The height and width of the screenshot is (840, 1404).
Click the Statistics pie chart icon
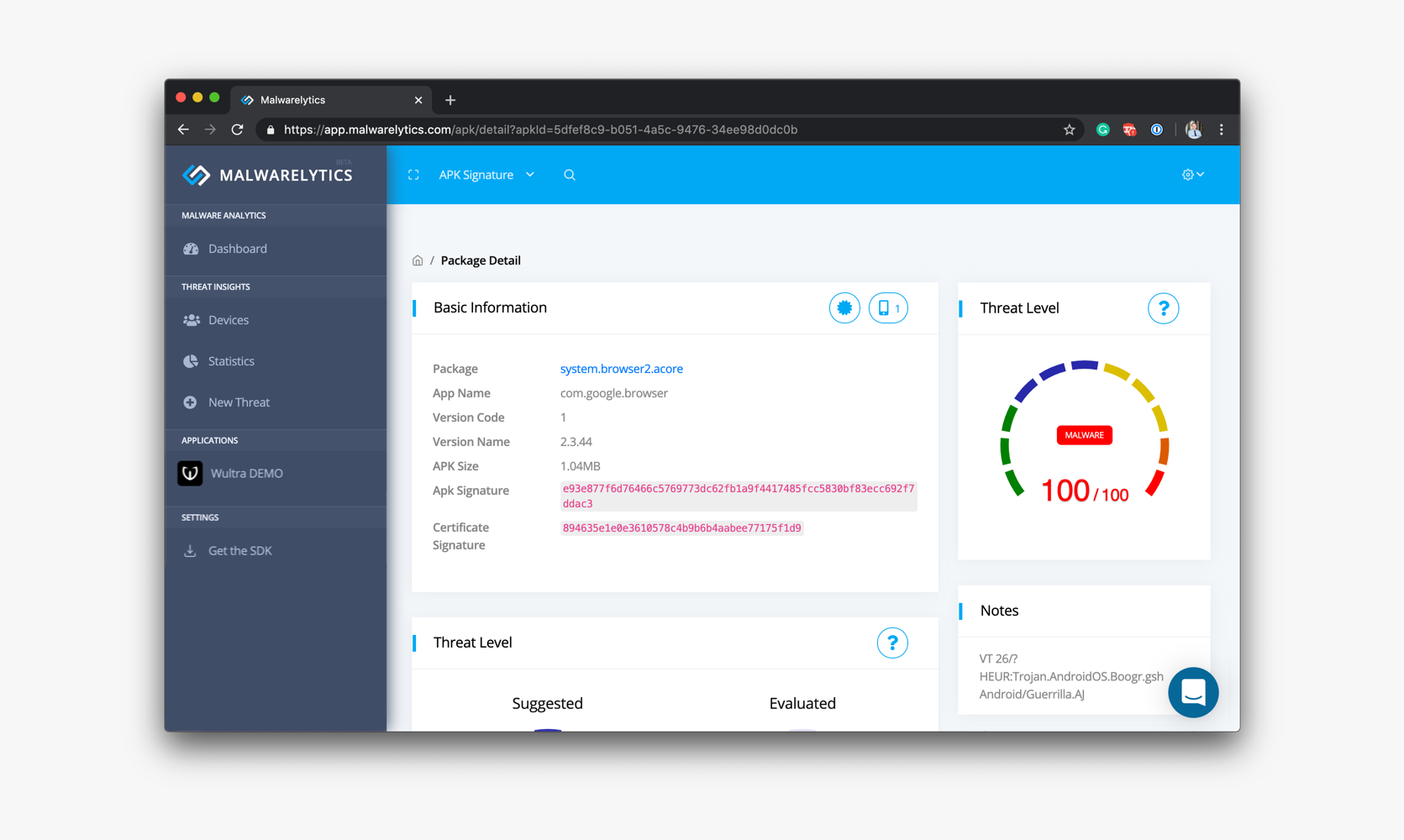tap(191, 361)
